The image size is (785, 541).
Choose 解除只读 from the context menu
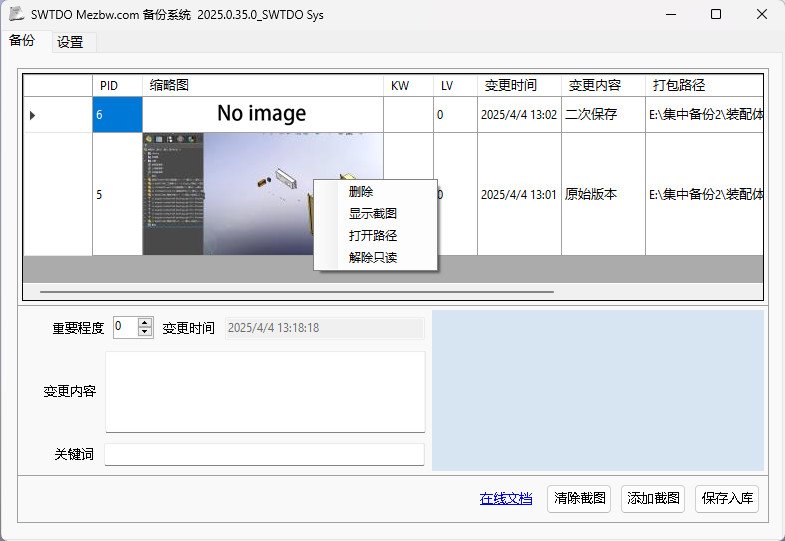coord(373,258)
